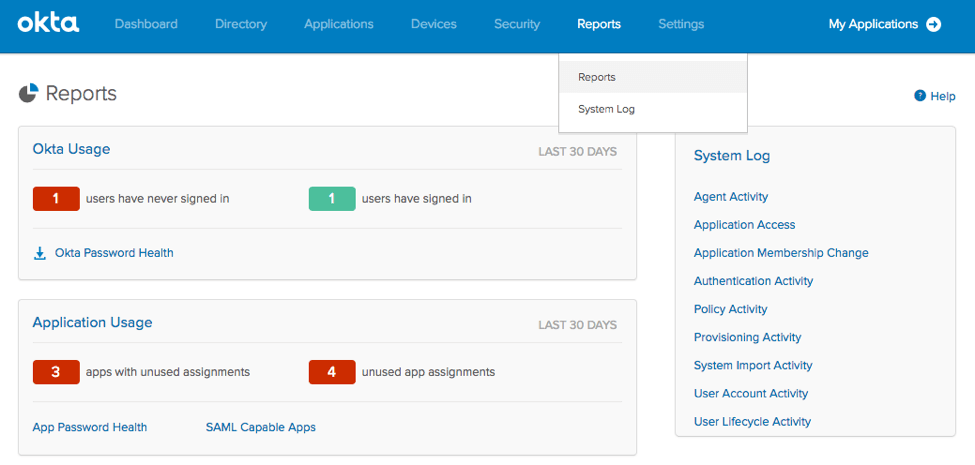Open the SAML Capable Apps report
The width and height of the screenshot is (975, 465).
pyautogui.click(x=260, y=427)
